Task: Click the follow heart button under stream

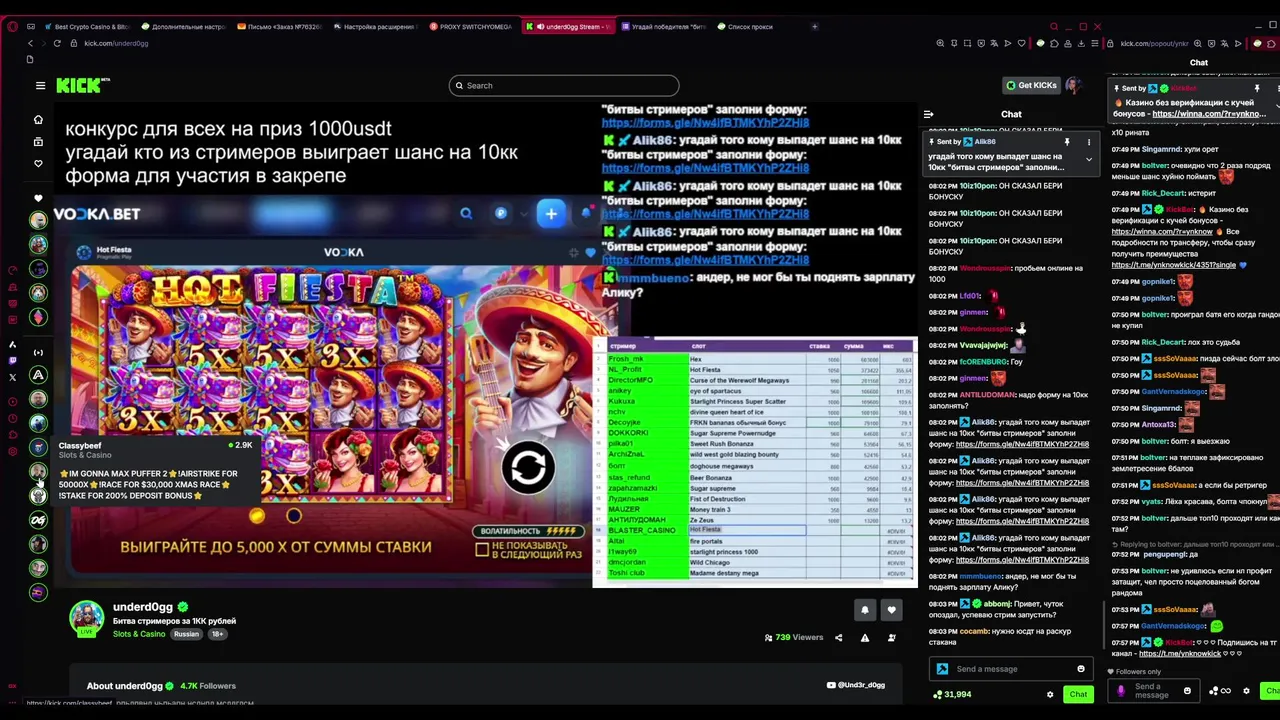Action: 891,610
